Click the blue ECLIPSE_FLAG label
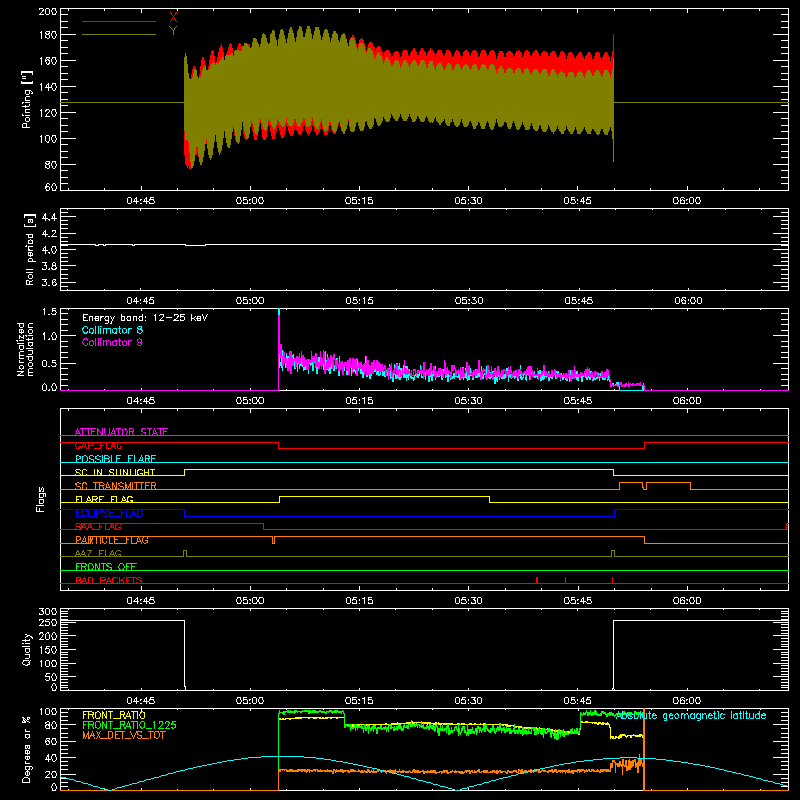The height and width of the screenshot is (800, 800). coord(109,513)
